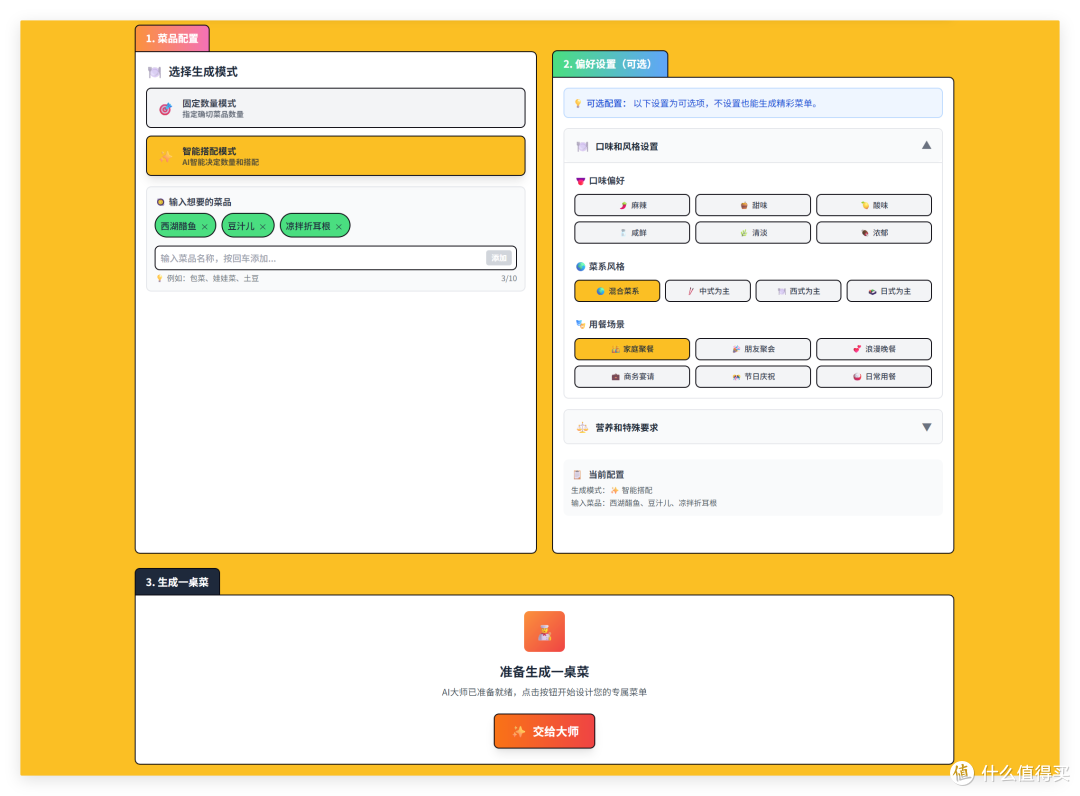Select 家庭聚餐 dining scene
Screen dimensions: 1080x796
(632, 349)
